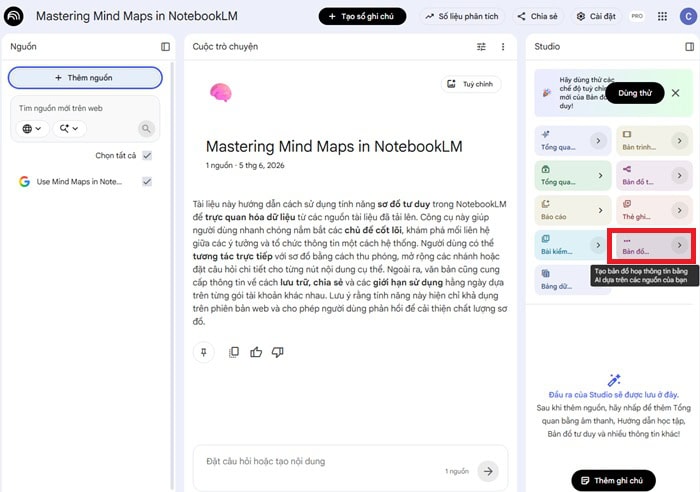Click the "1 nguồn" label near send

[457, 471]
